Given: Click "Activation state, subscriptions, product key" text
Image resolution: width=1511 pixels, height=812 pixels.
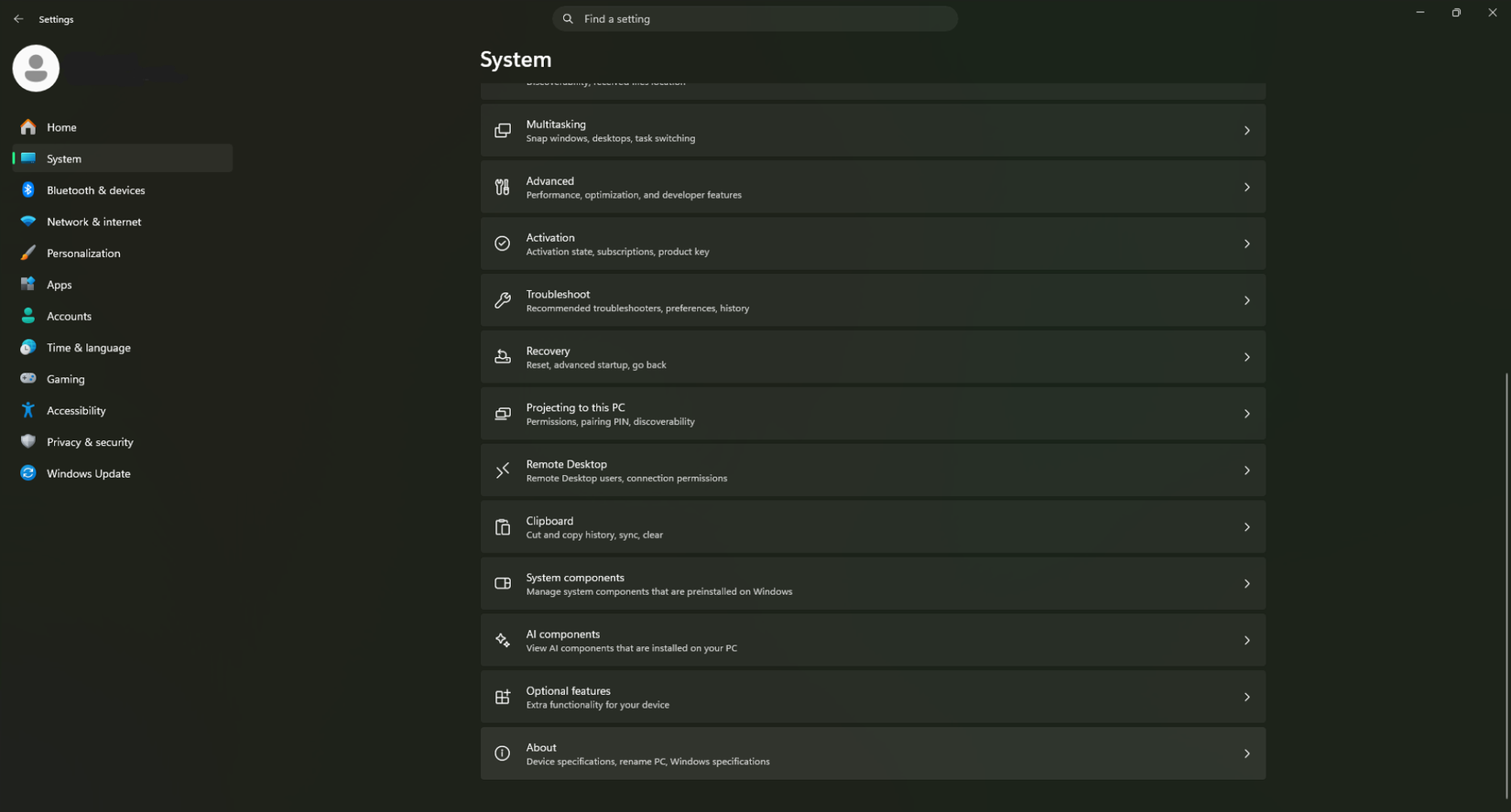Looking at the screenshot, I should 617,252.
